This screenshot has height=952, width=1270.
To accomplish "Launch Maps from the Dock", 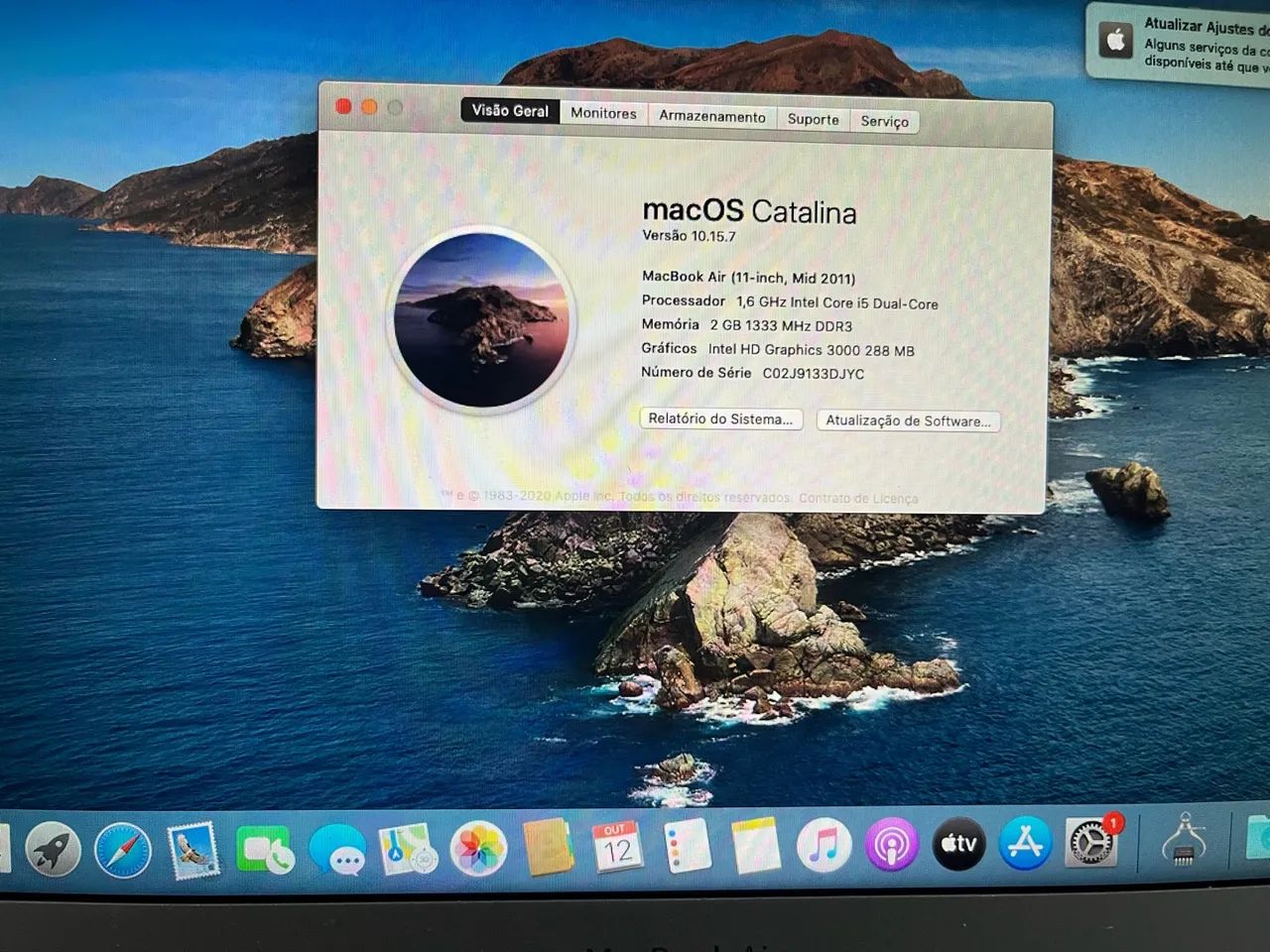I will coord(408,850).
